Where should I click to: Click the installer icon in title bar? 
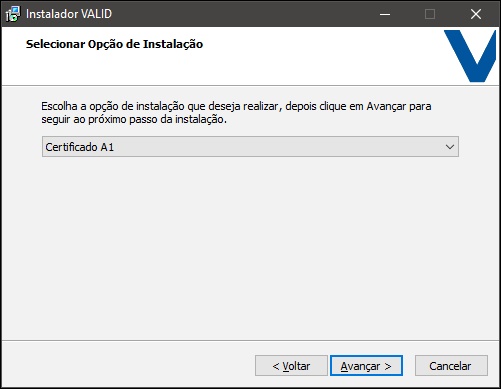tap(13, 14)
